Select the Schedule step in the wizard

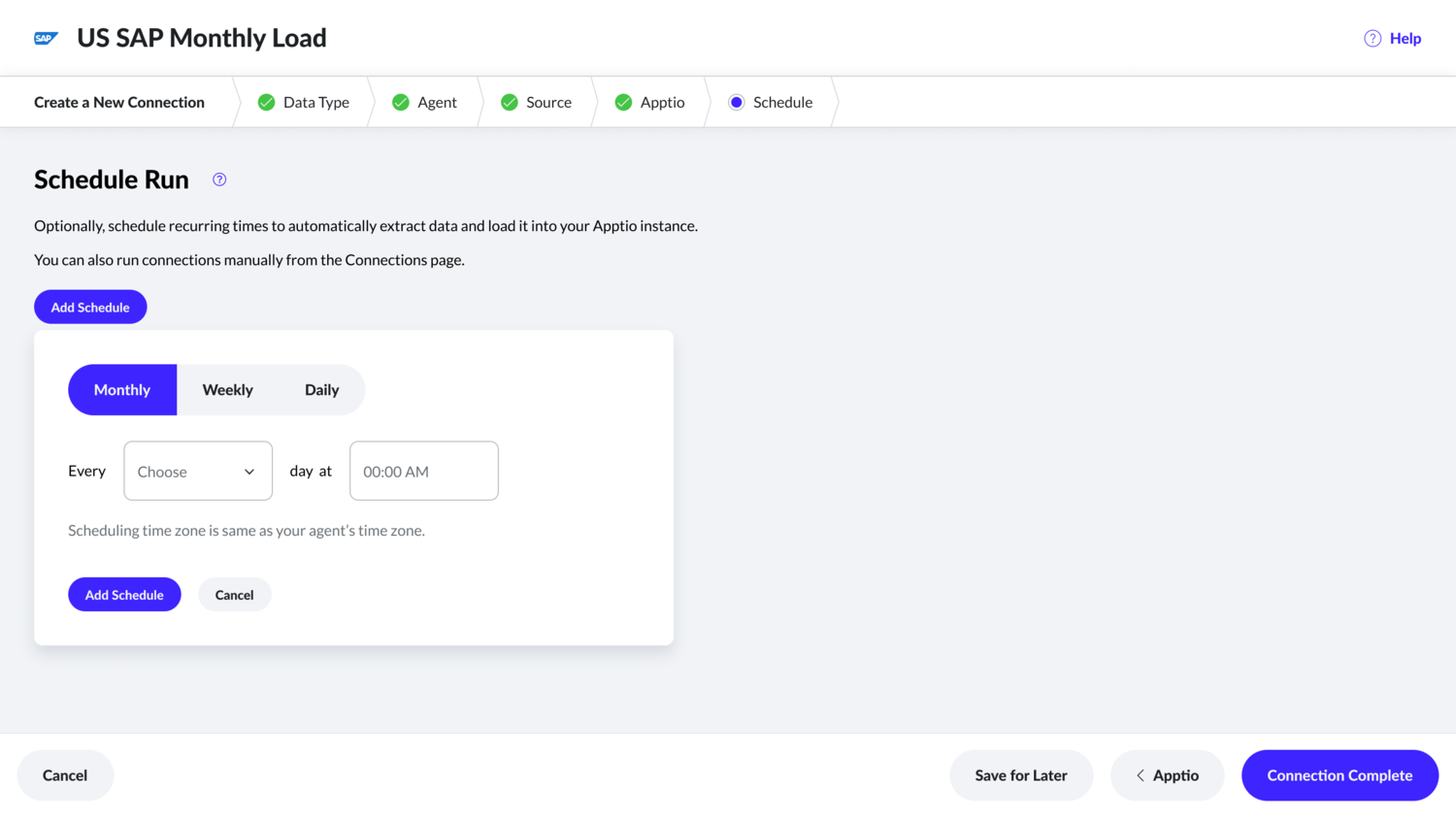tap(782, 101)
